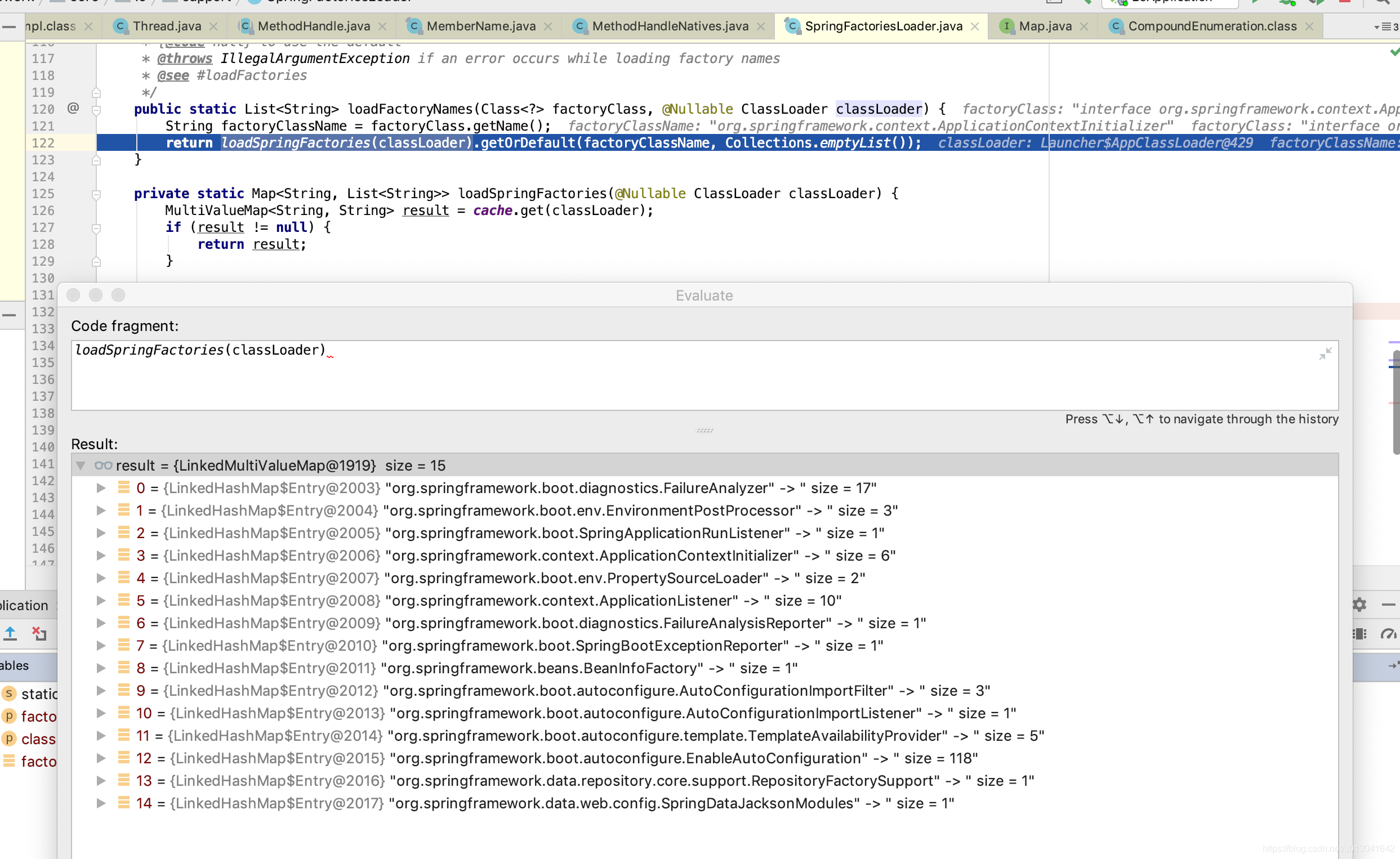Expand entry 6 FailureAnalysisReporter
Screen dimensions: 1400x859
tap(101, 623)
